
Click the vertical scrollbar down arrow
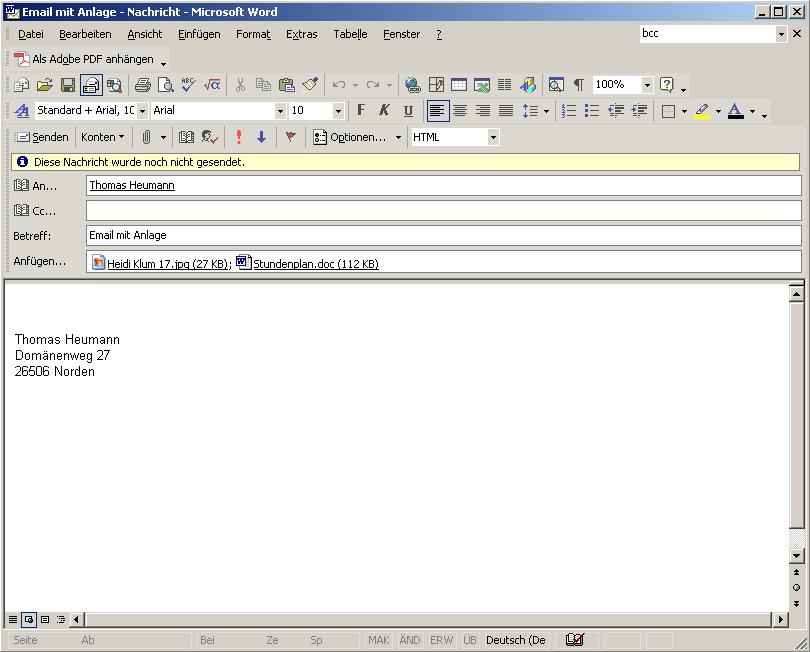[x=796, y=556]
